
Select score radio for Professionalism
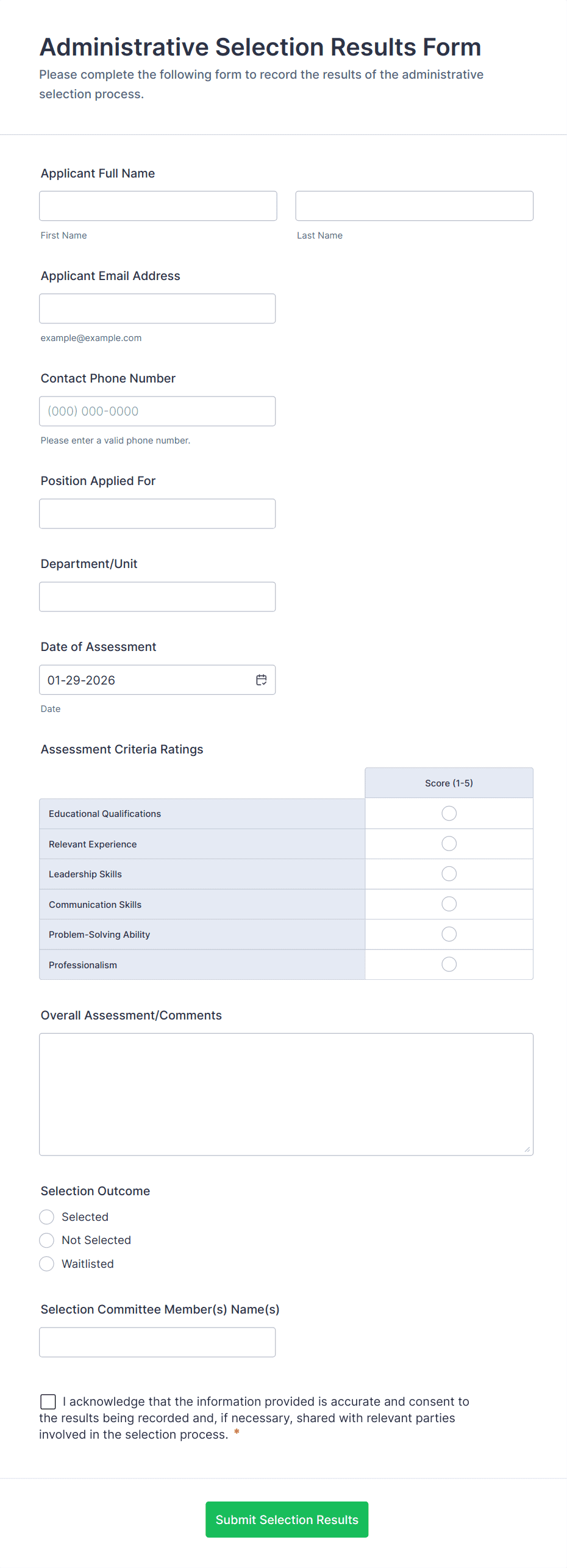[449, 964]
